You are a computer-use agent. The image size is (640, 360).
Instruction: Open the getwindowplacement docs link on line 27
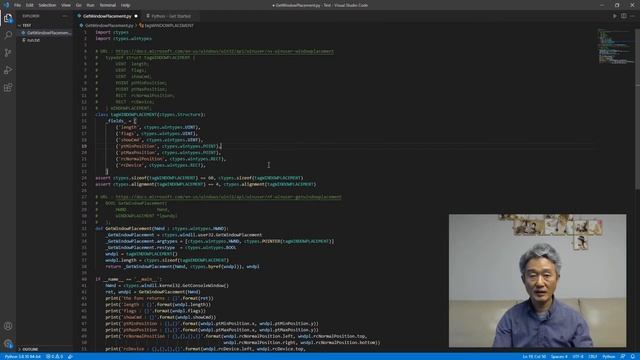tap(228, 197)
